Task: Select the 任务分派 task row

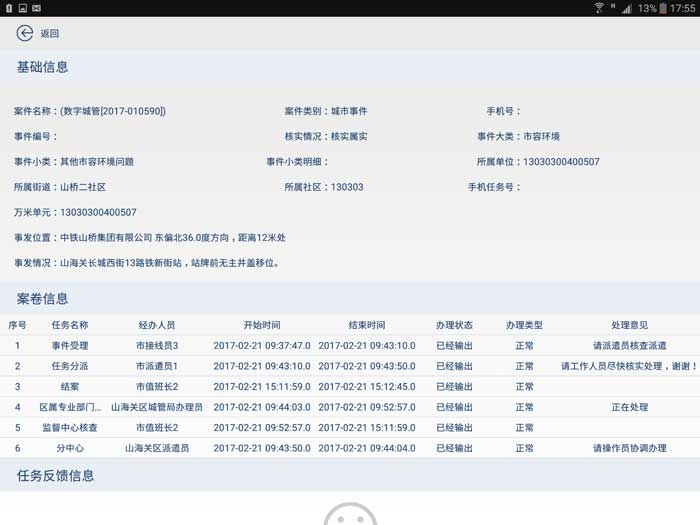Action: click(350, 366)
